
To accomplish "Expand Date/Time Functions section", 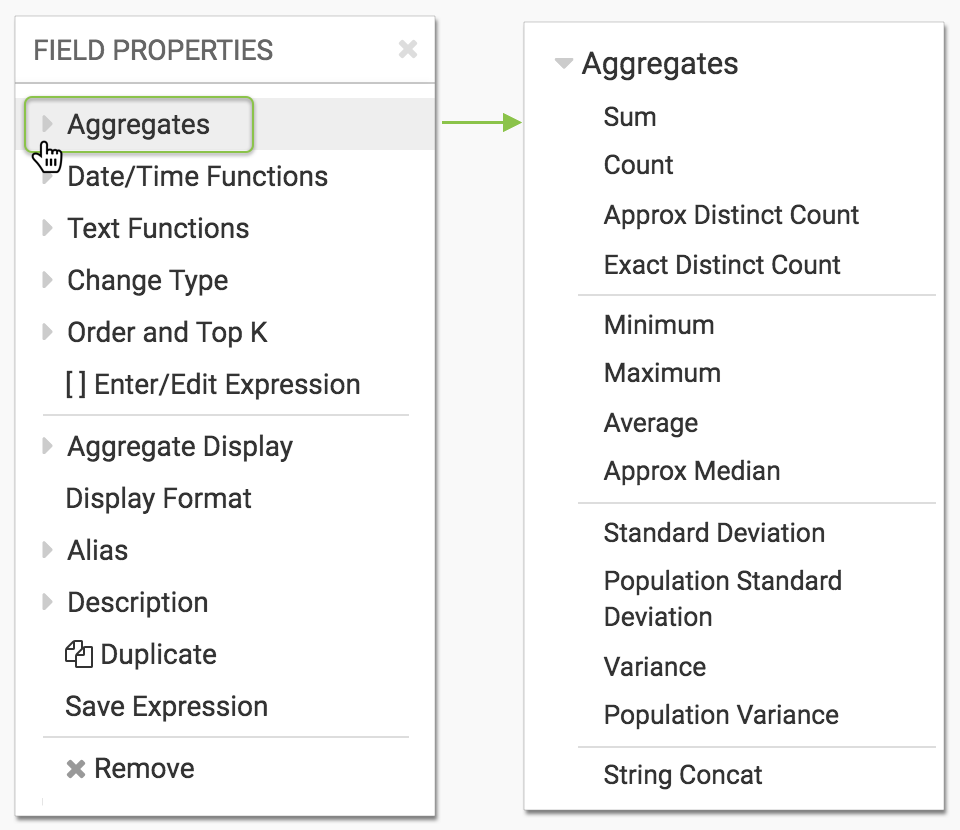I will (x=47, y=178).
